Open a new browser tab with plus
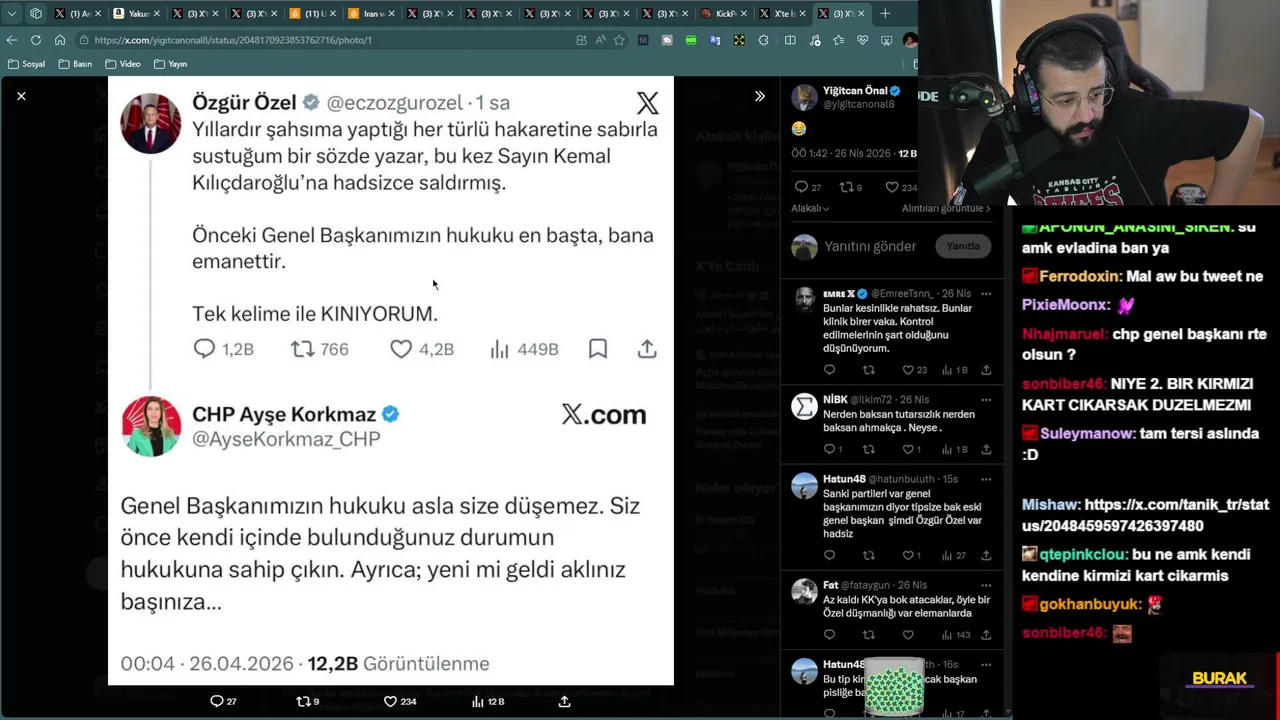This screenshot has width=1280, height=720. pyautogui.click(x=885, y=13)
